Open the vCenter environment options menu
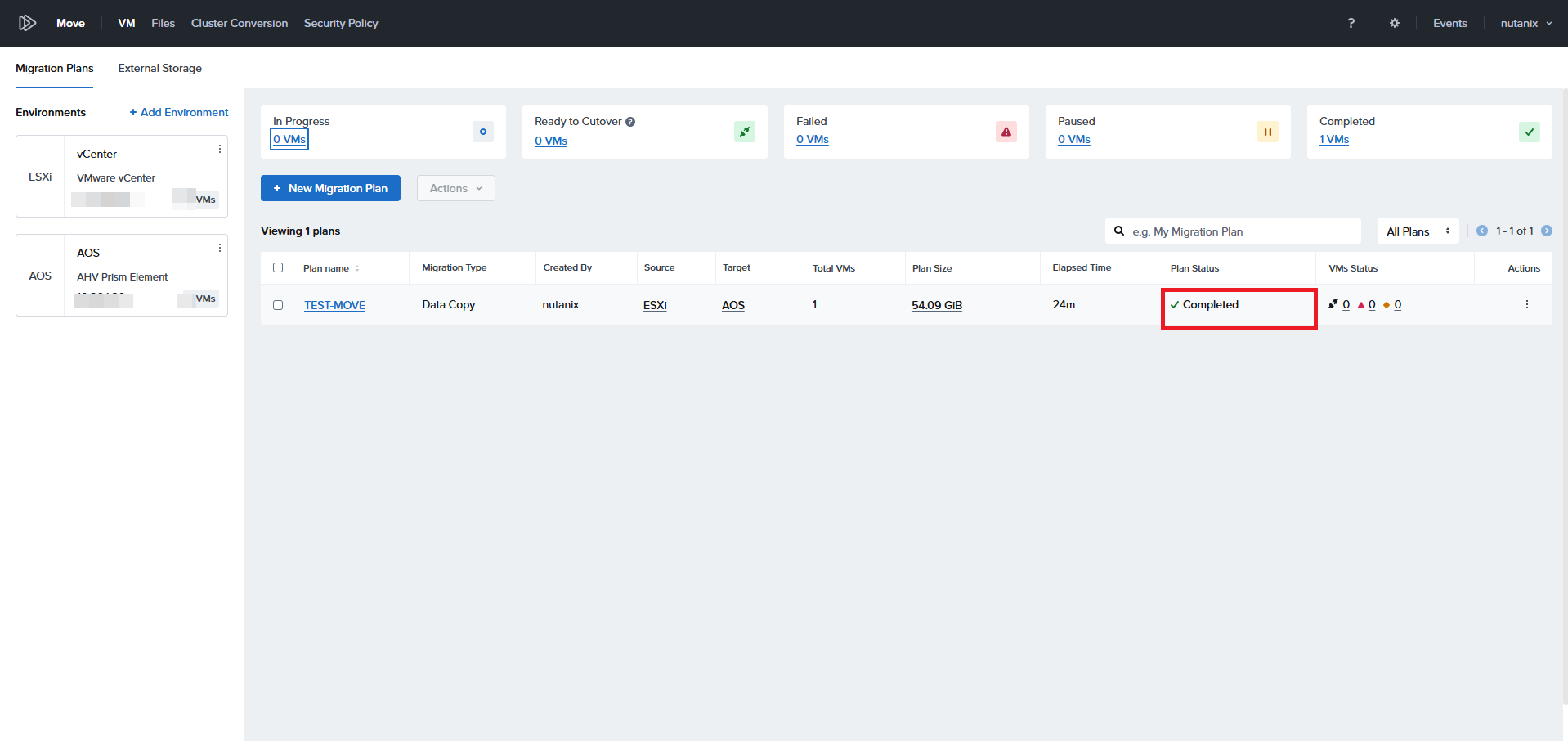Image resolution: width=1568 pixels, height=741 pixels. (x=220, y=149)
